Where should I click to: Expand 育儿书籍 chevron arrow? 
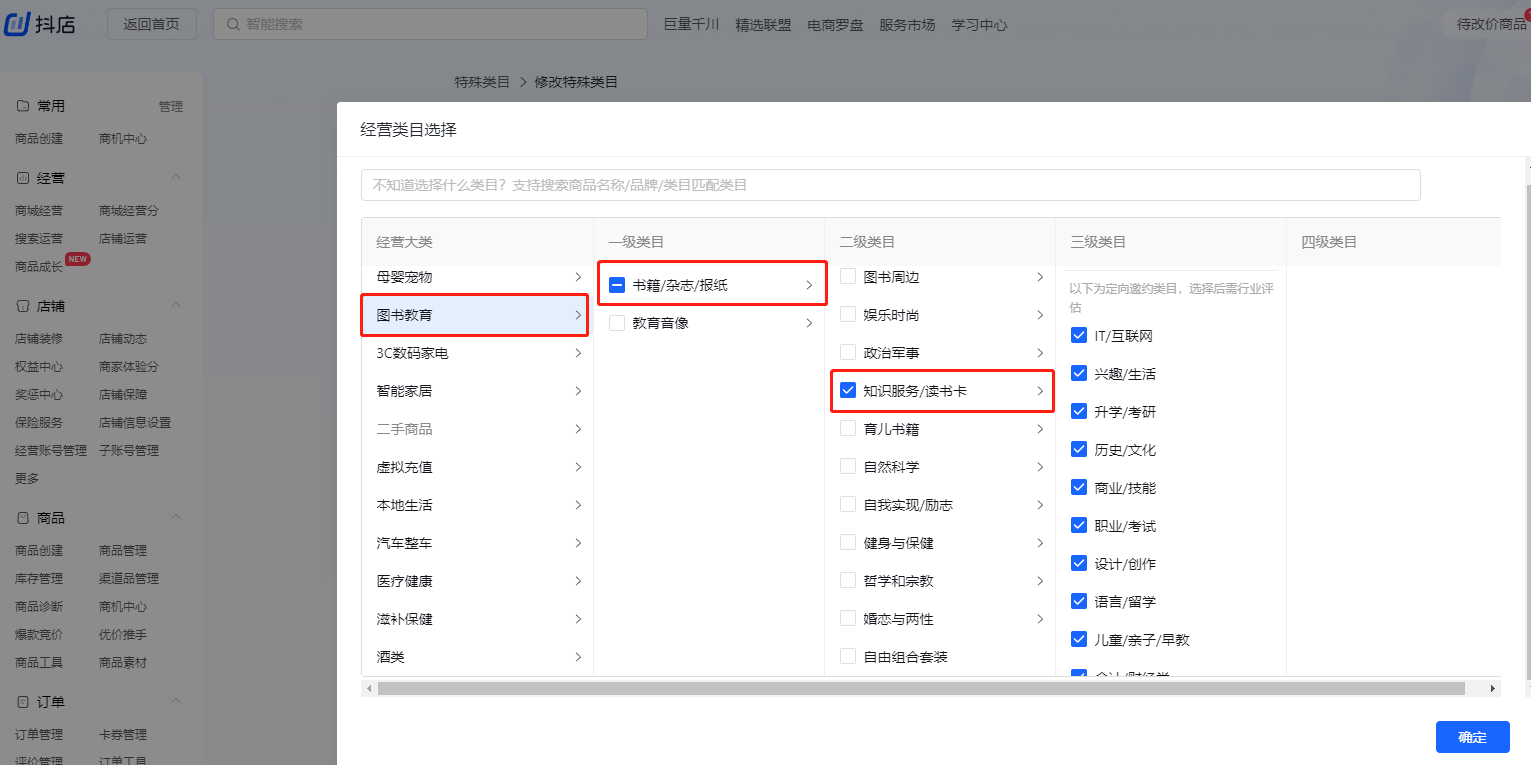coord(1040,429)
